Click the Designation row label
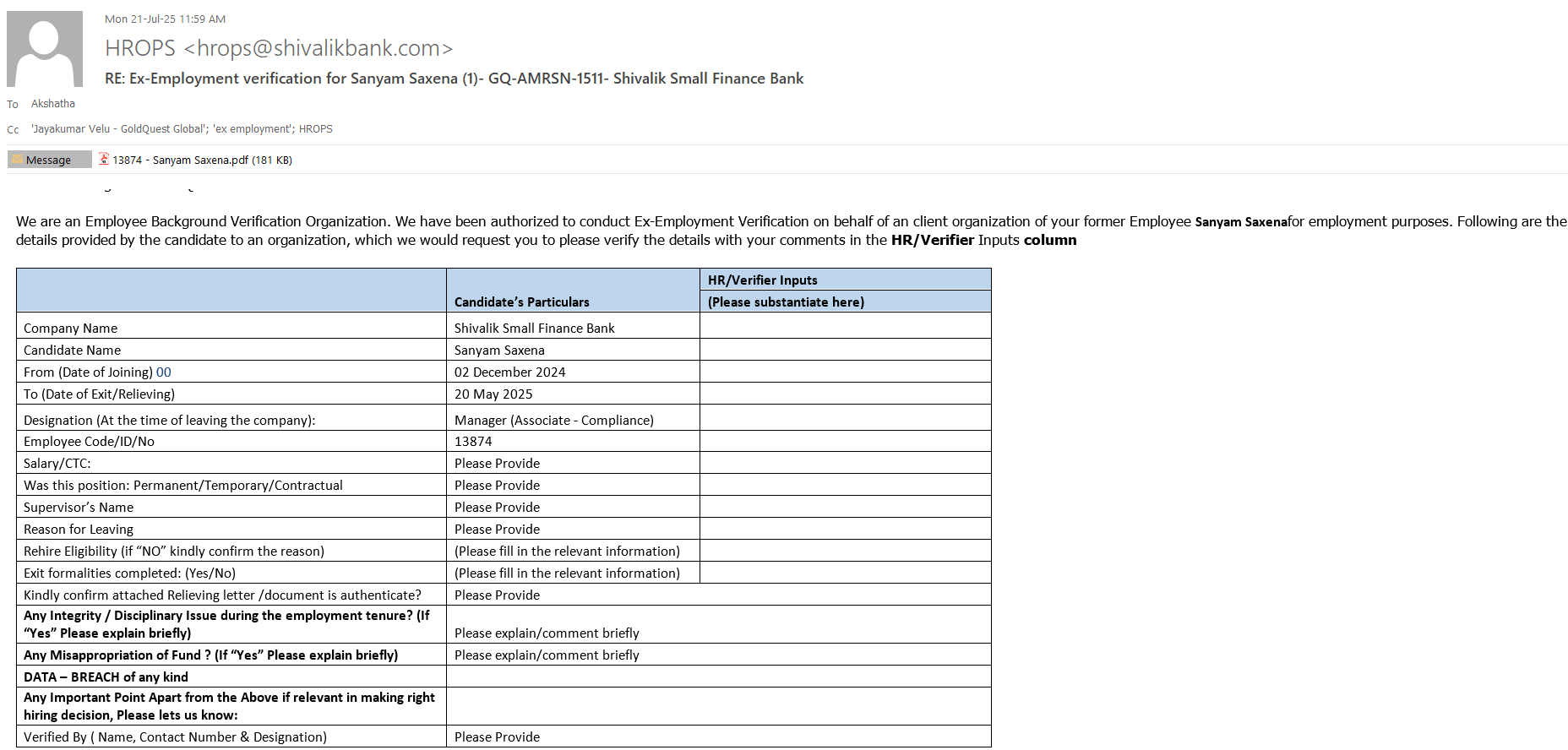The image size is (1568, 750). [x=169, y=420]
